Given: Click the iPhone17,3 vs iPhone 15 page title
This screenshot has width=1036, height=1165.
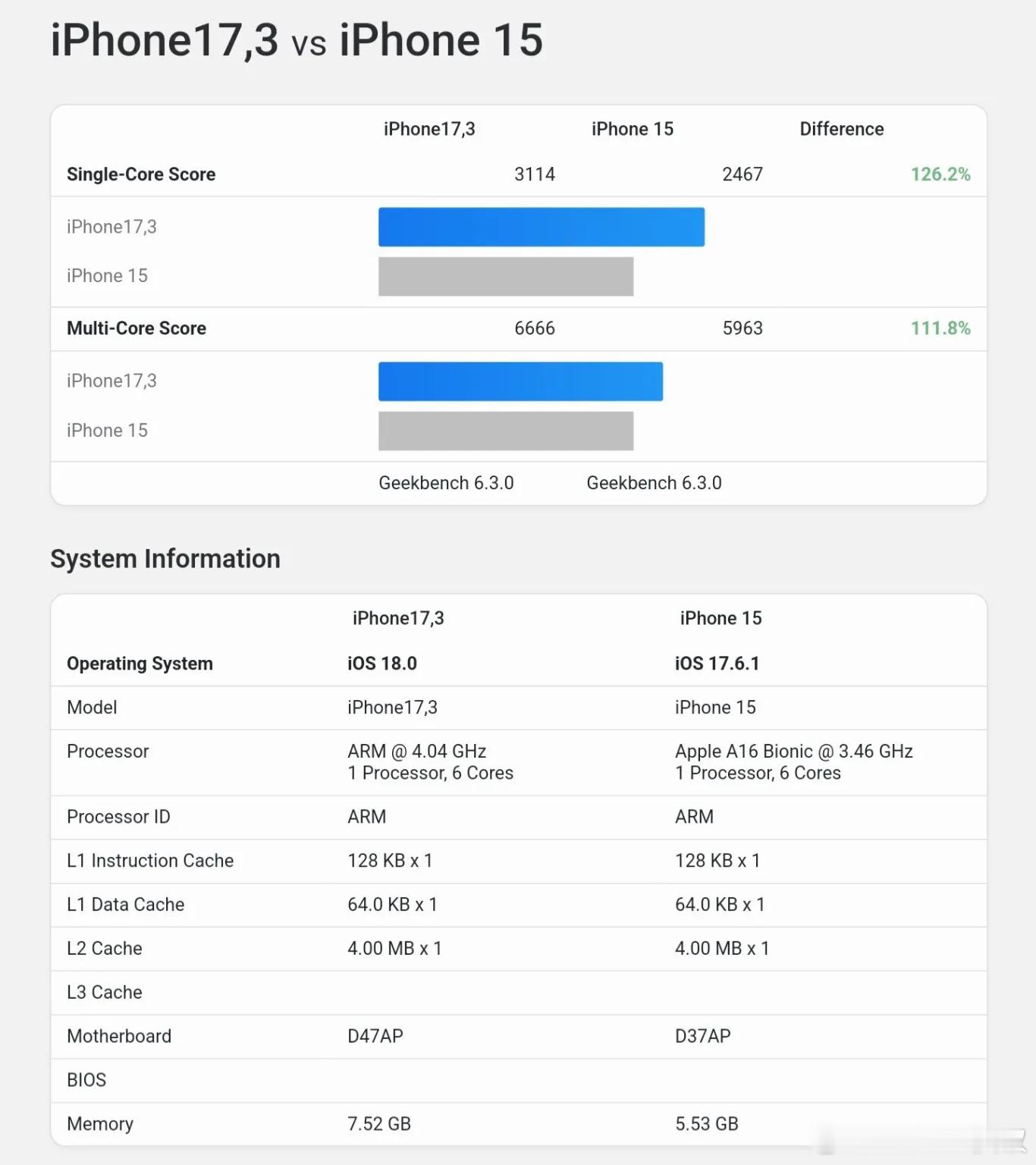Looking at the screenshot, I should pos(297,40).
